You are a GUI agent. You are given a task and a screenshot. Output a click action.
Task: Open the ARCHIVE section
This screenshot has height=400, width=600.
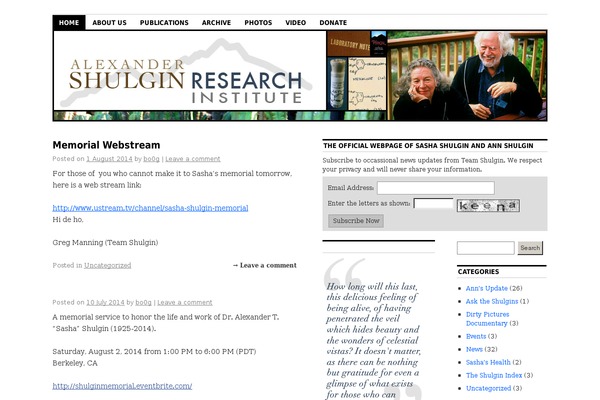tap(216, 23)
